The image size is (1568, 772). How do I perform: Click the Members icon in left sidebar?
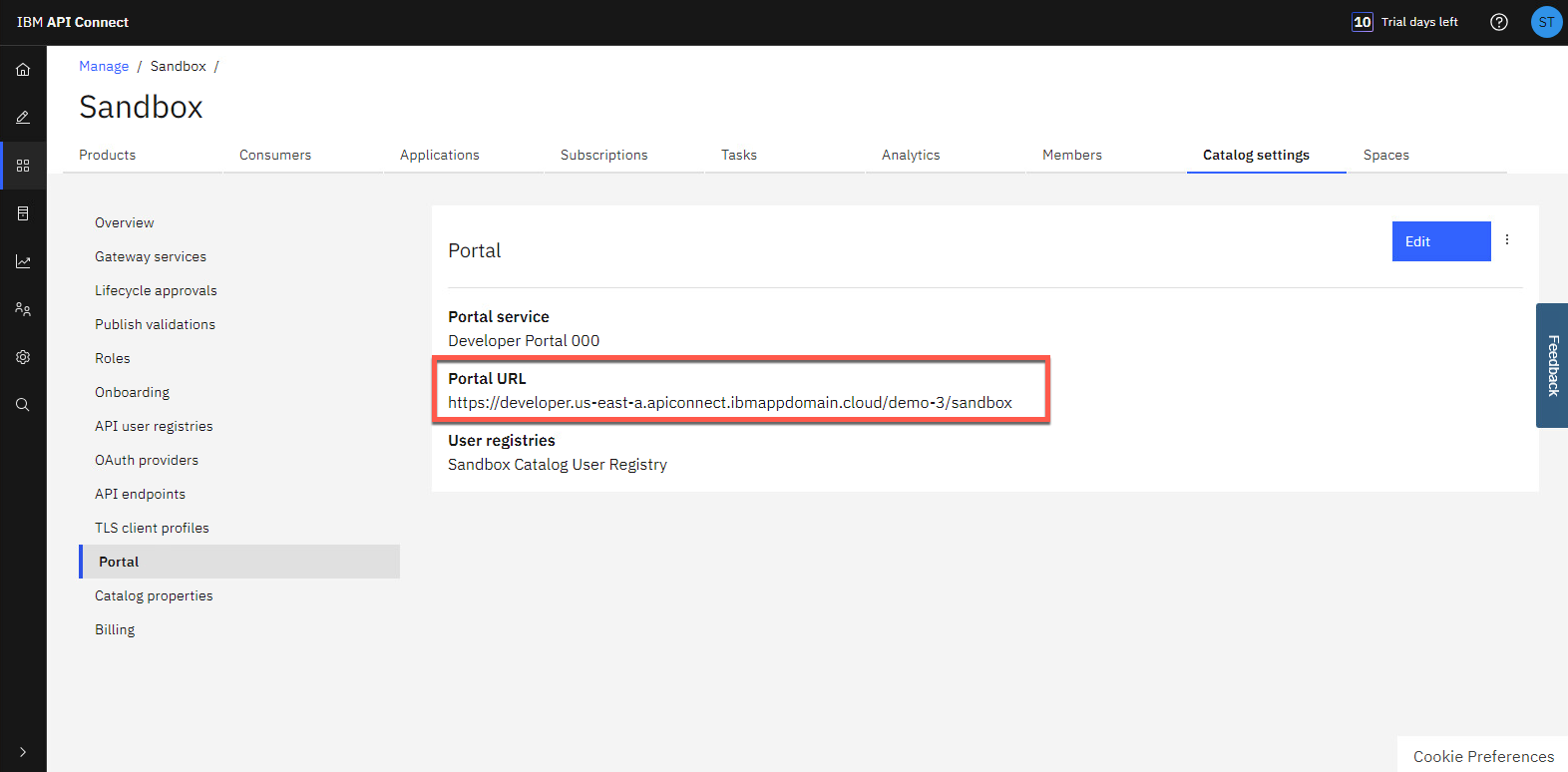tap(23, 309)
